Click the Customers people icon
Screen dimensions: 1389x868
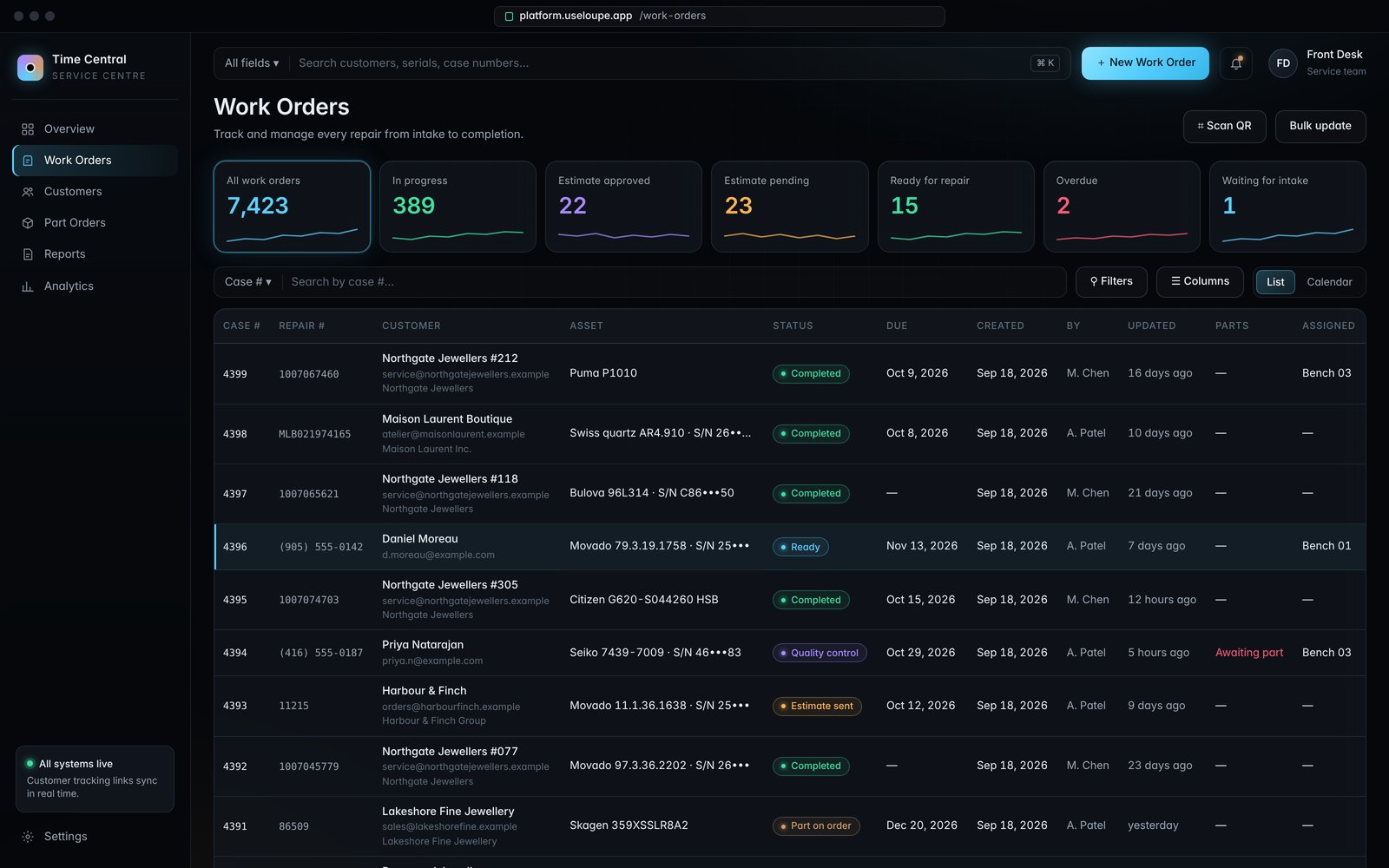28,192
